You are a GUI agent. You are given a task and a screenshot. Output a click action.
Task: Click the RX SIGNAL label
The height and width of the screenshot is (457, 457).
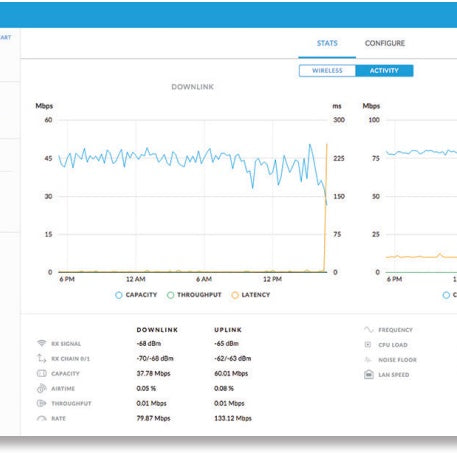tap(66, 344)
